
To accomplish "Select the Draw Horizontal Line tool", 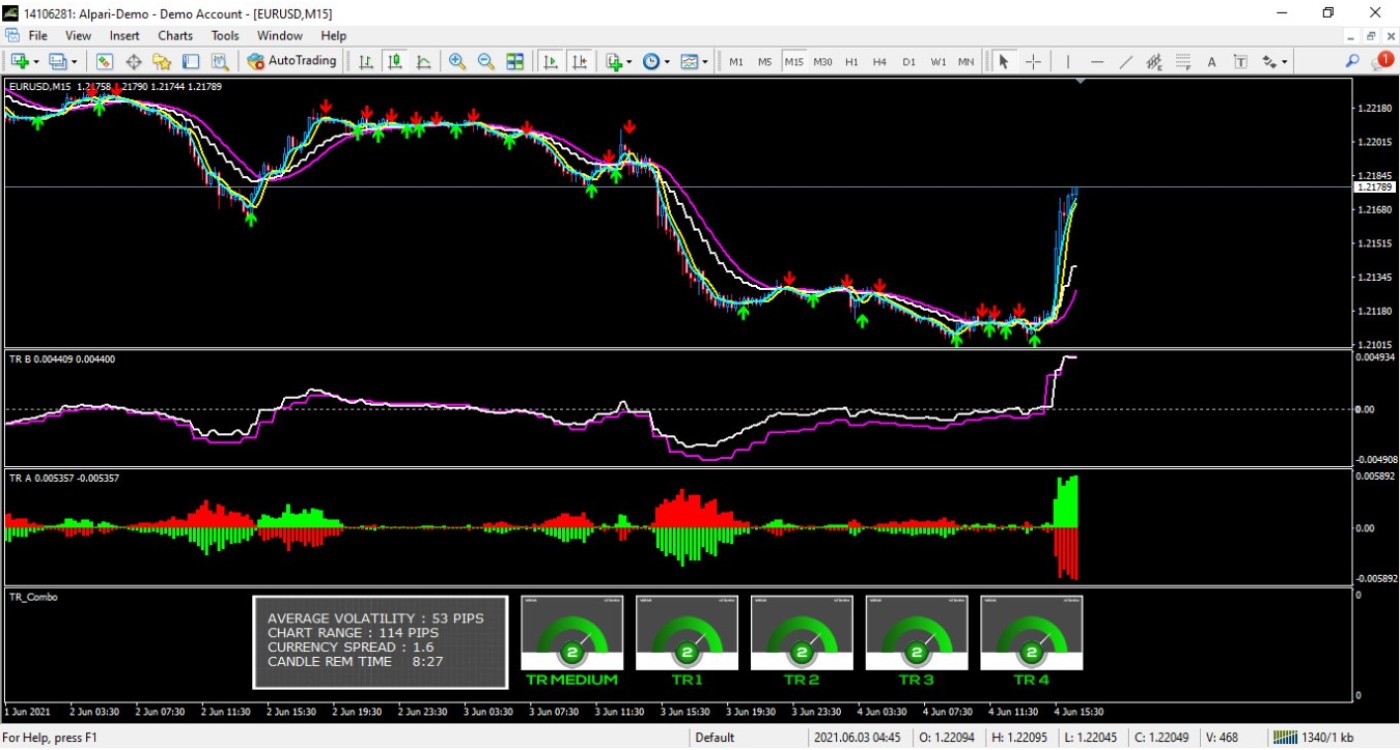I will (x=1097, y=62).
